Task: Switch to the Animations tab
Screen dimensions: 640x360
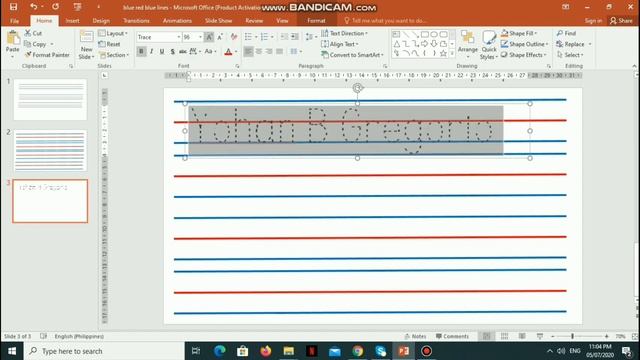Action: click(177, 20)
